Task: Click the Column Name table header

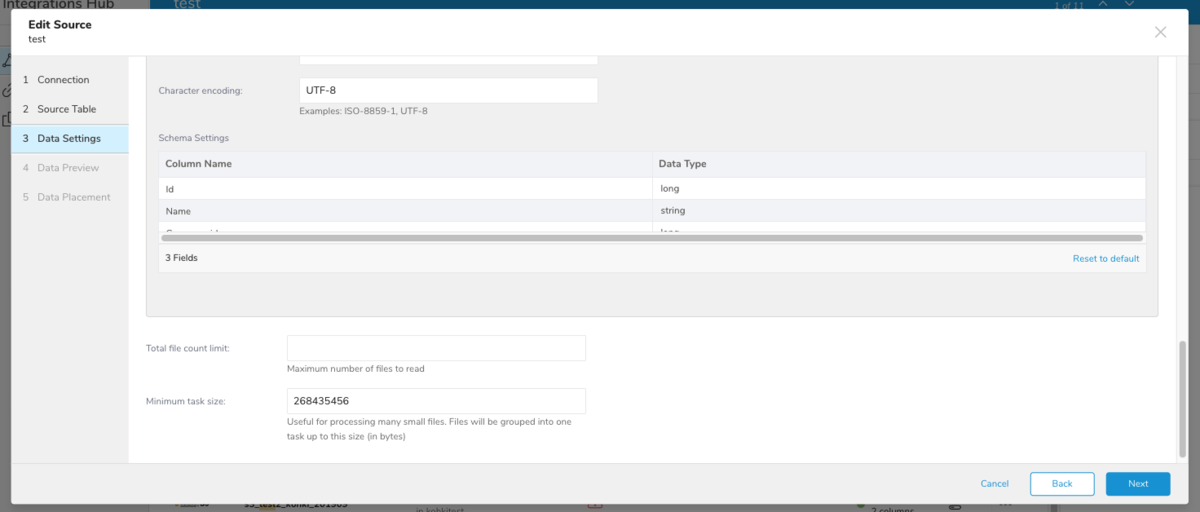Action: (199, 164)
